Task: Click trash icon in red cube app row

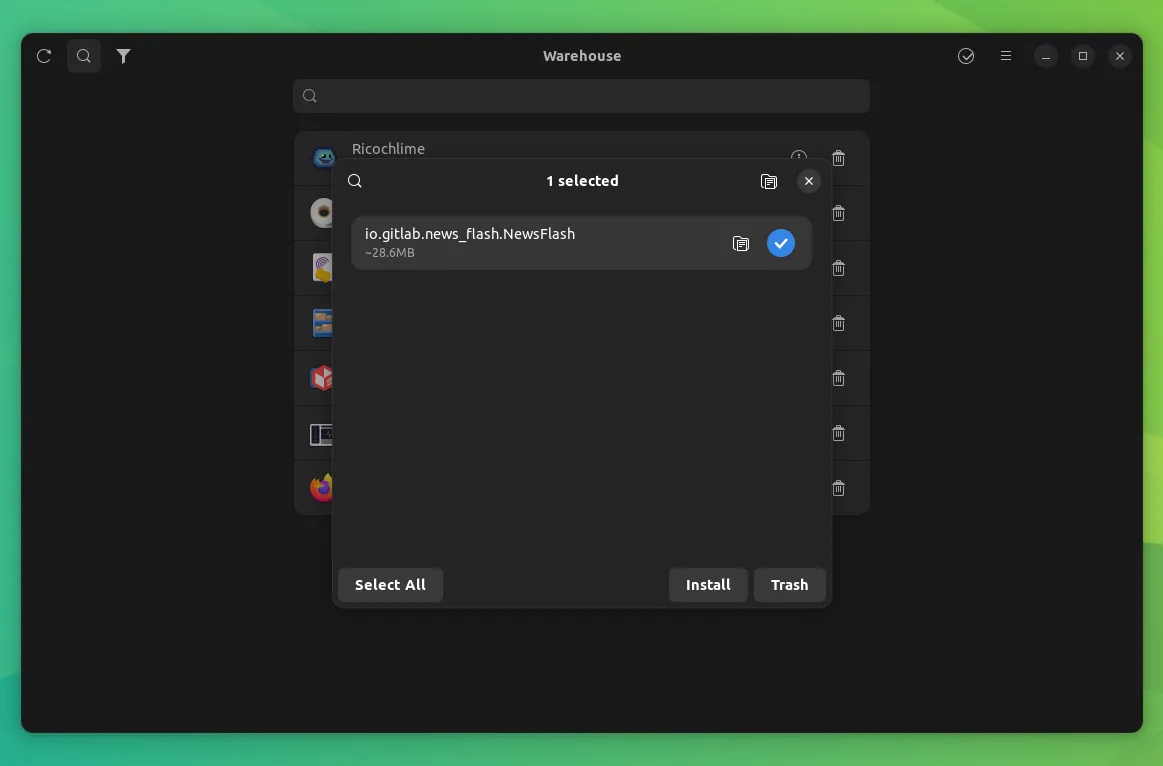Action: coord(839,378)
